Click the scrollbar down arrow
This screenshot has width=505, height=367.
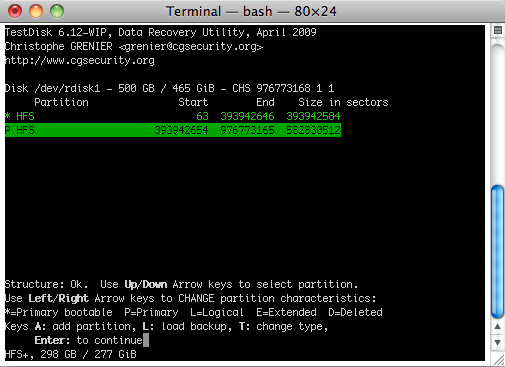coord(498,342)
